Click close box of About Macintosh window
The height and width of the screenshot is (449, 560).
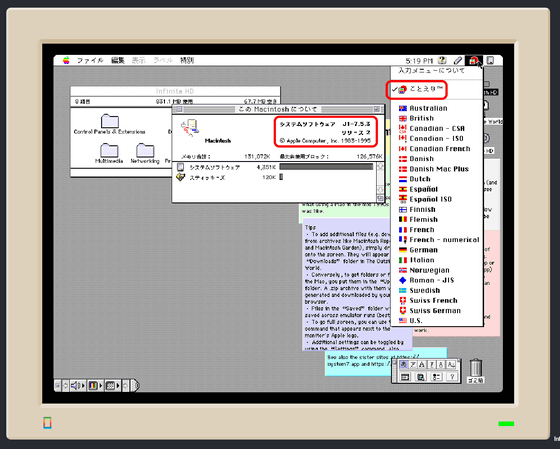(179, 109)
